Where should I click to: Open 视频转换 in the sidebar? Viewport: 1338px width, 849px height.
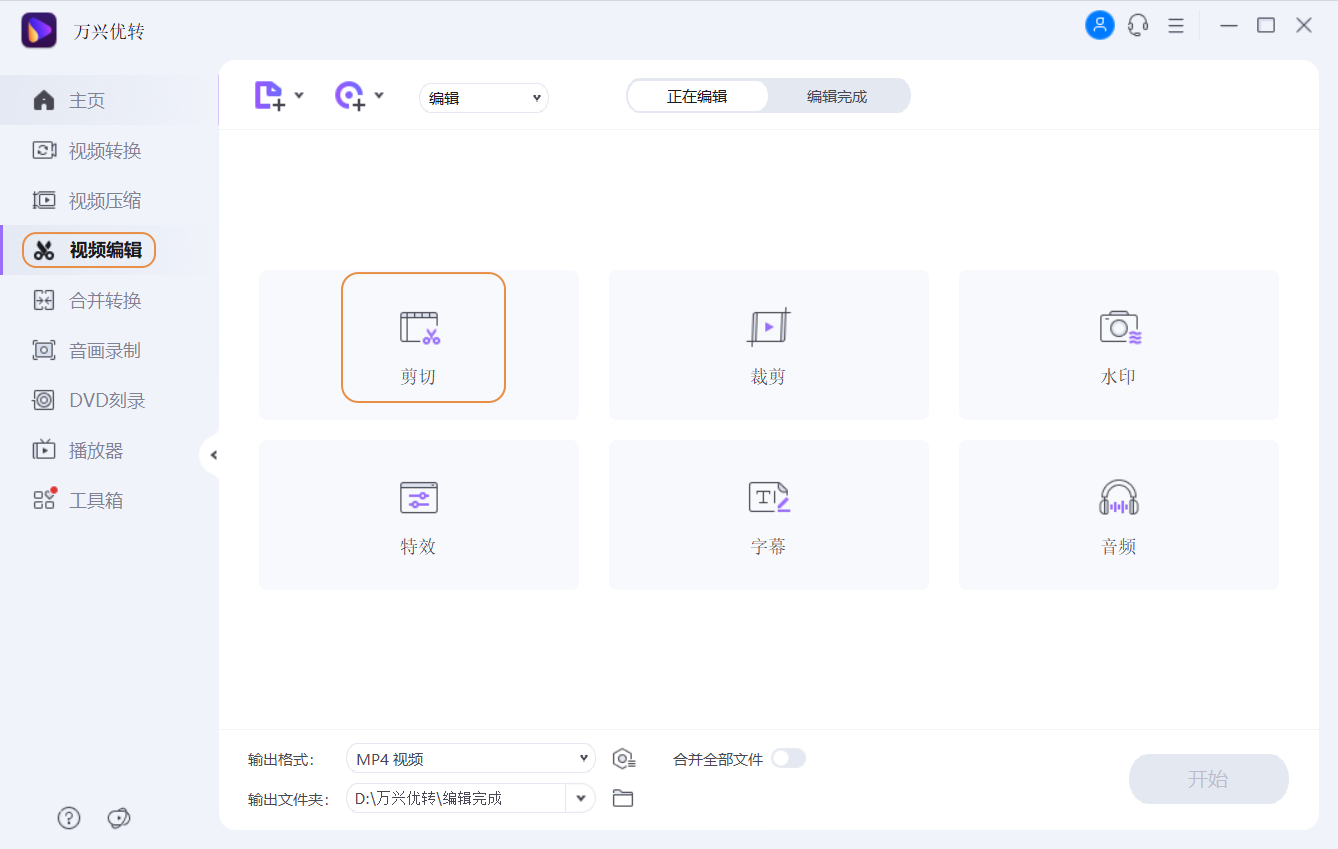click(x=109, y=151)
